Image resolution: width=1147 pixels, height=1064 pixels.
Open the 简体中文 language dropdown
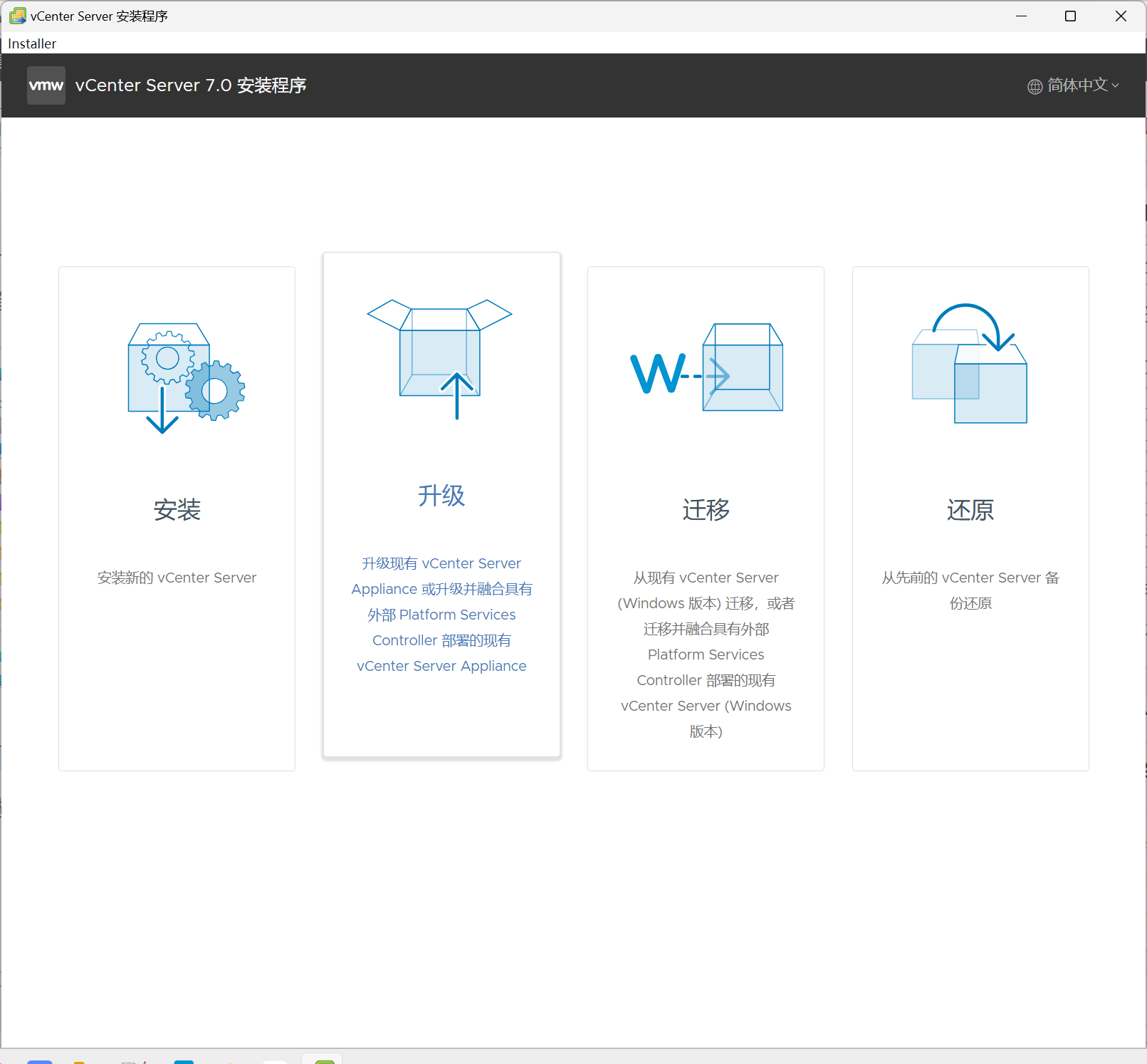(x=1074, y=85)
